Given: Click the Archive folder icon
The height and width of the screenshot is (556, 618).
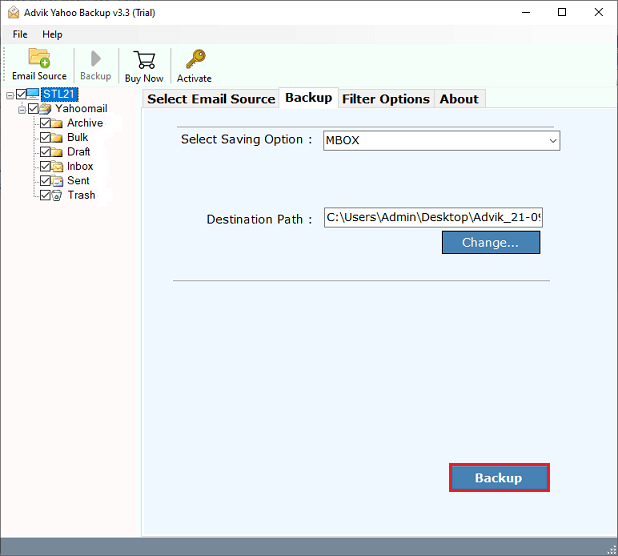Looking at the screenshot, I should (56, 123).
